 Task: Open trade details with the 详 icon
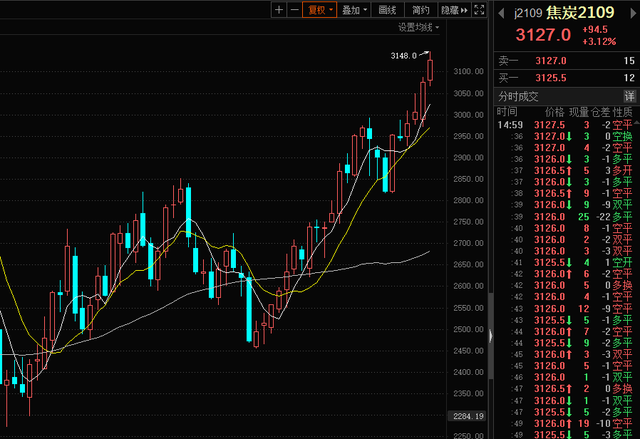click(630, 93)
